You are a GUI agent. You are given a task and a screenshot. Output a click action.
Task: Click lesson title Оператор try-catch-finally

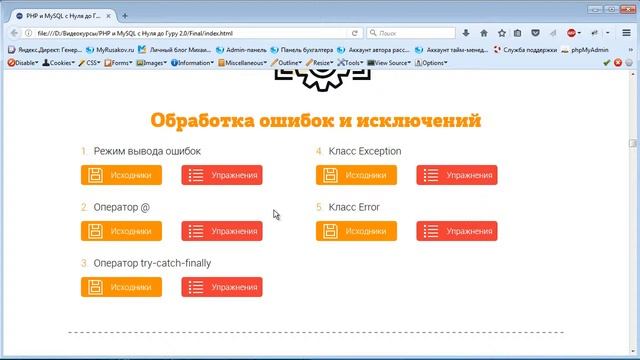(x=152, y=263)
